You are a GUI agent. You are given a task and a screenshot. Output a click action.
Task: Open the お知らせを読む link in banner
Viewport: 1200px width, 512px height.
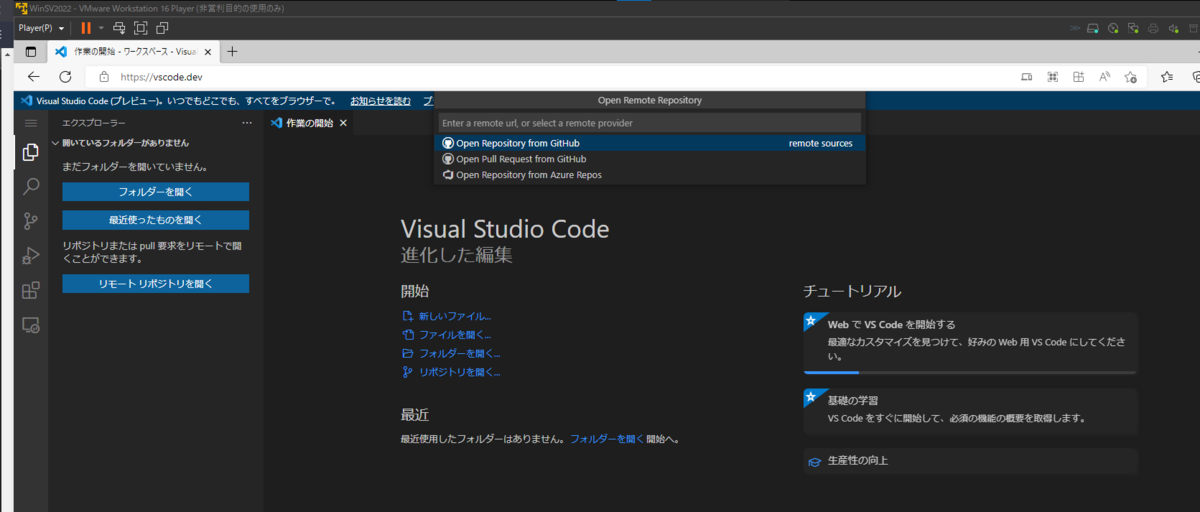[x=380, y=101]
